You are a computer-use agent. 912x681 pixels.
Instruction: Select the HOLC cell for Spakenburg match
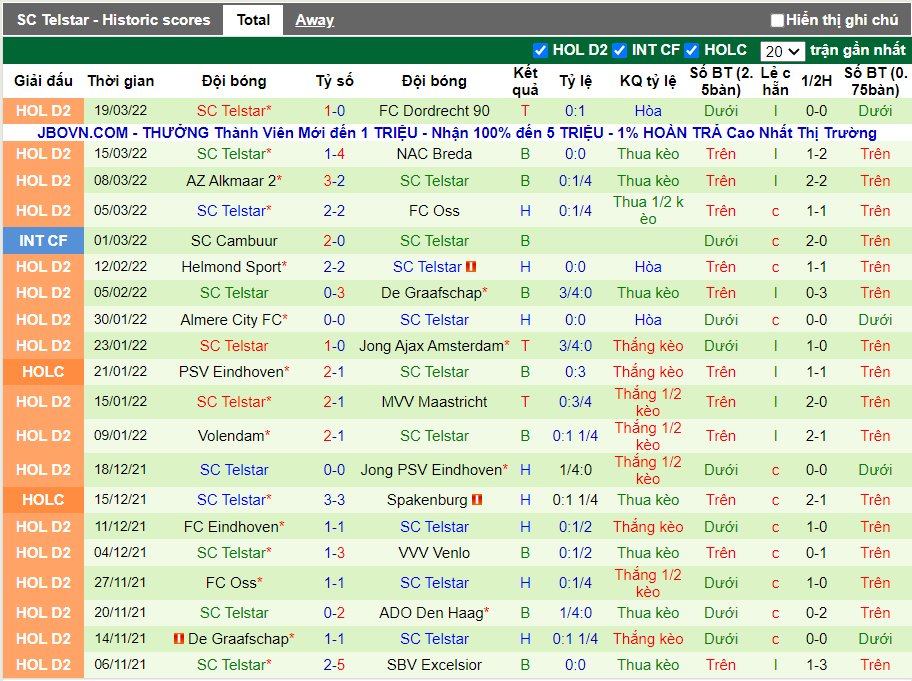coord(44,500)
